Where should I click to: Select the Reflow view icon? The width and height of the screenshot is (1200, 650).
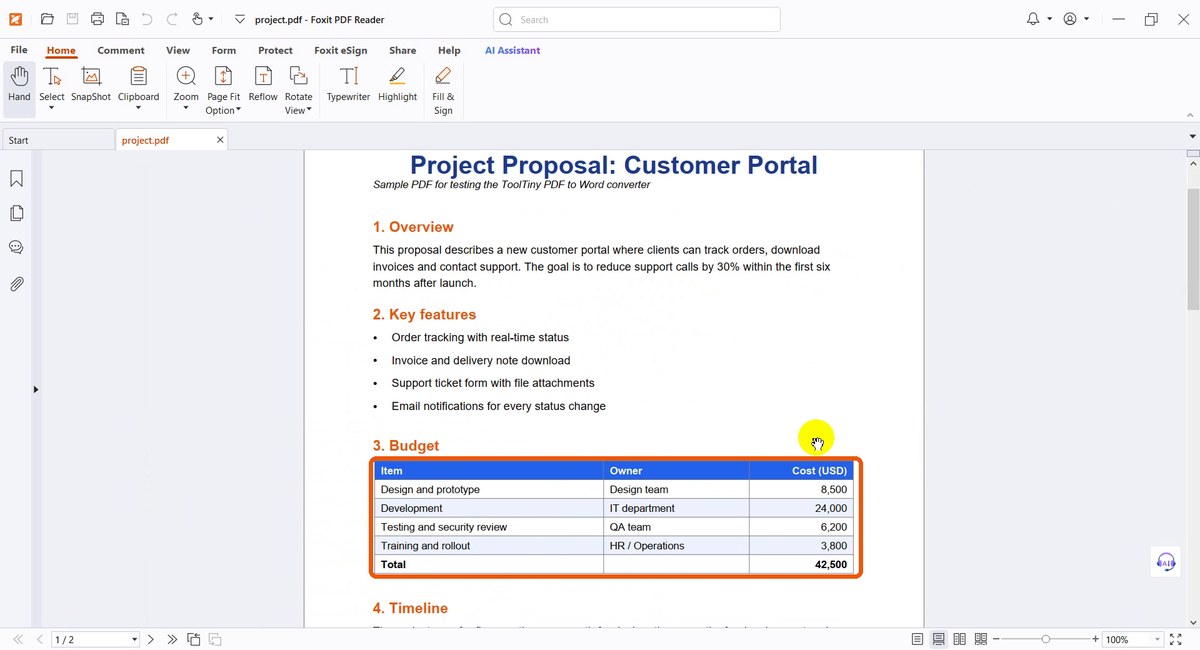click(263, 84)
